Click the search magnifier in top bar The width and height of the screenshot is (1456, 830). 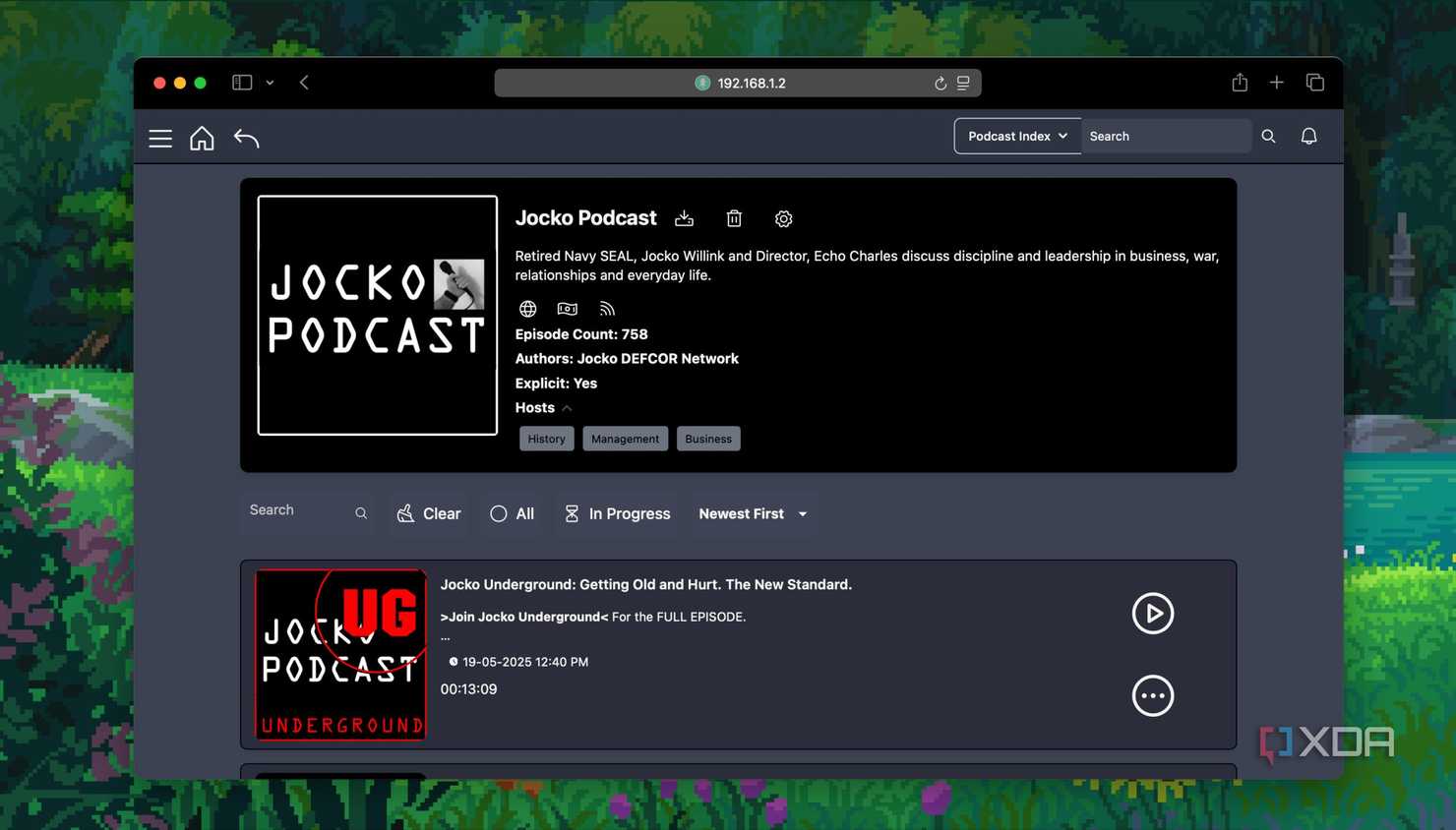[1268, 137]
